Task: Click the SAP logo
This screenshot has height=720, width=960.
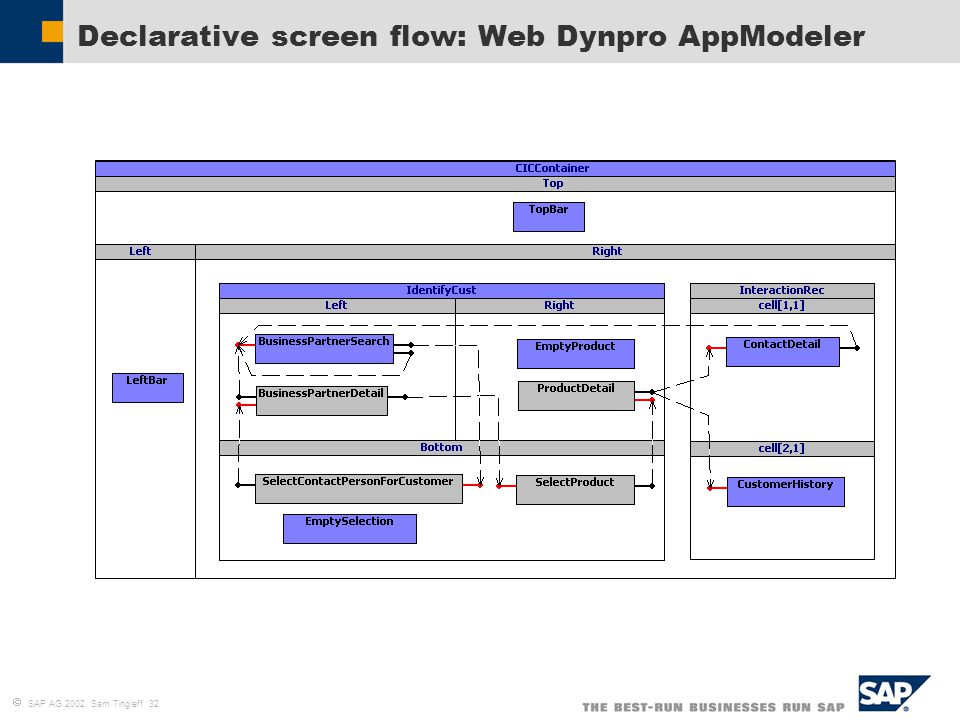Action: [894, 693]
